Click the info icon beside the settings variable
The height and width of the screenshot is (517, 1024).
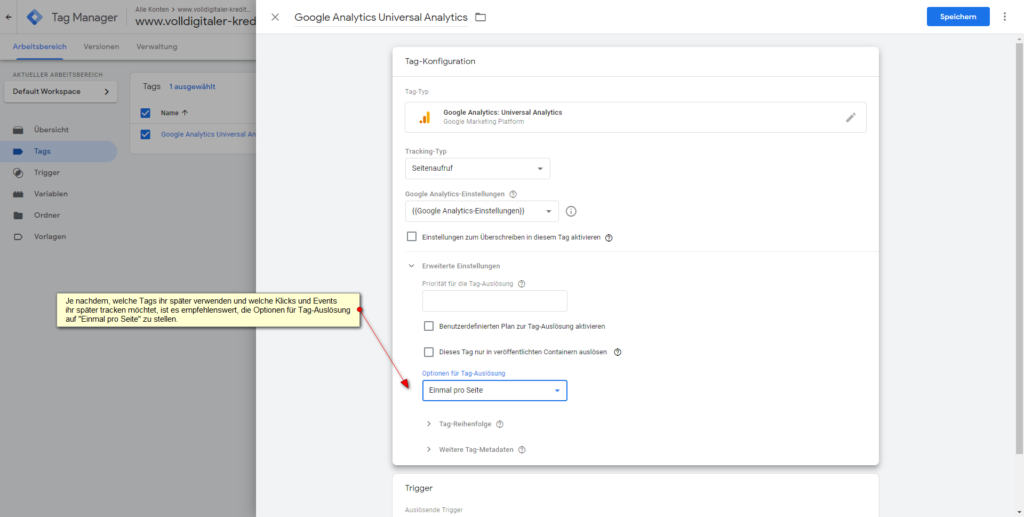[x=571, y=212]
